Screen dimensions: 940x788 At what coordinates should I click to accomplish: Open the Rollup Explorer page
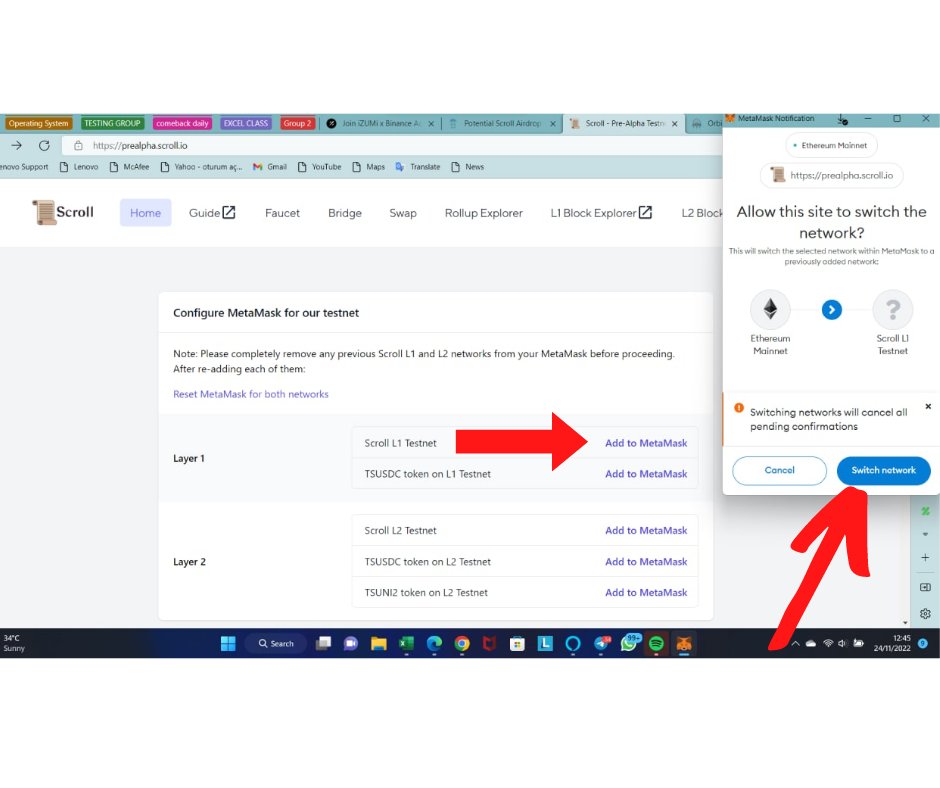[x=483, y=213]
